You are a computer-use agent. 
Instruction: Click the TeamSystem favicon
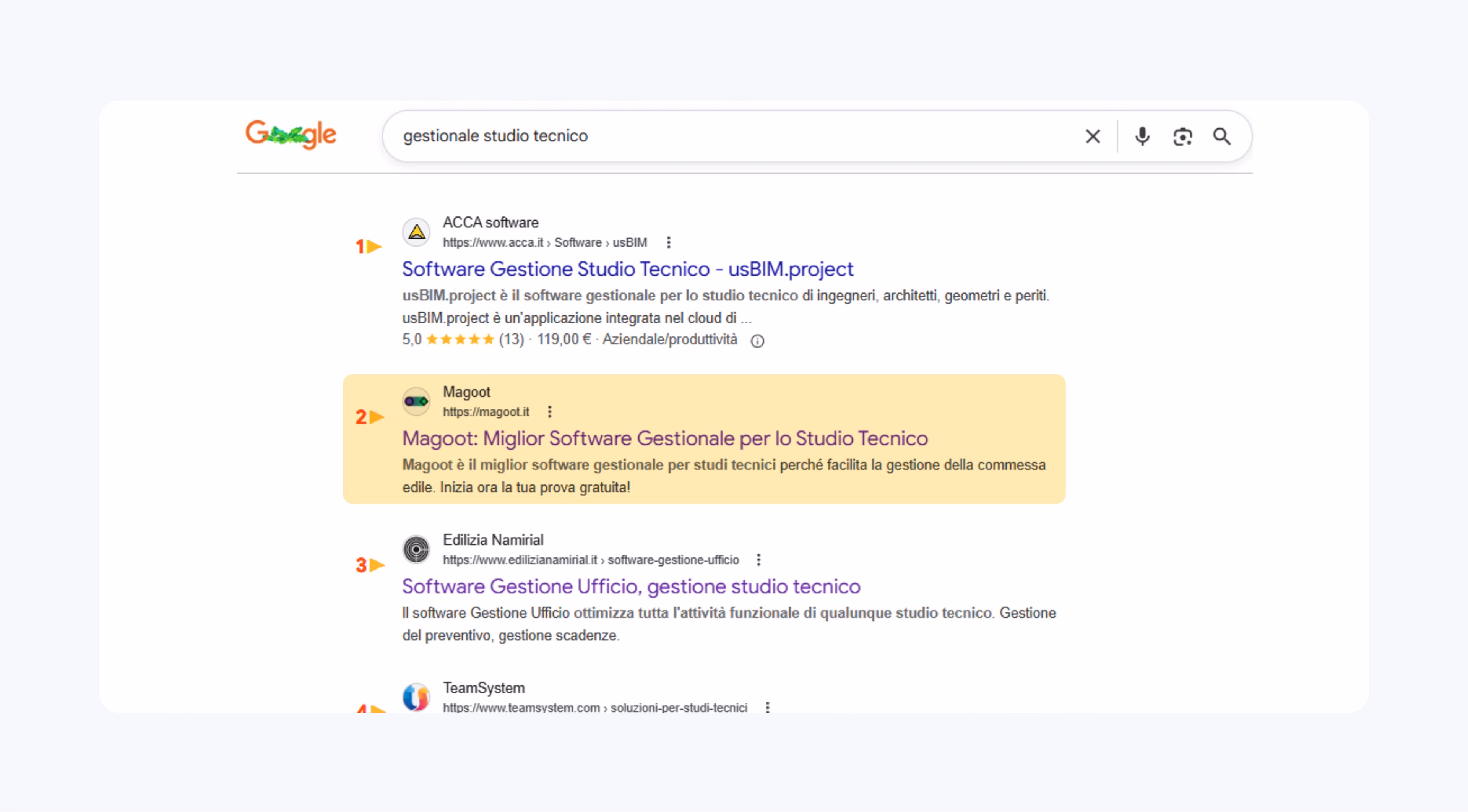point(417,697)
